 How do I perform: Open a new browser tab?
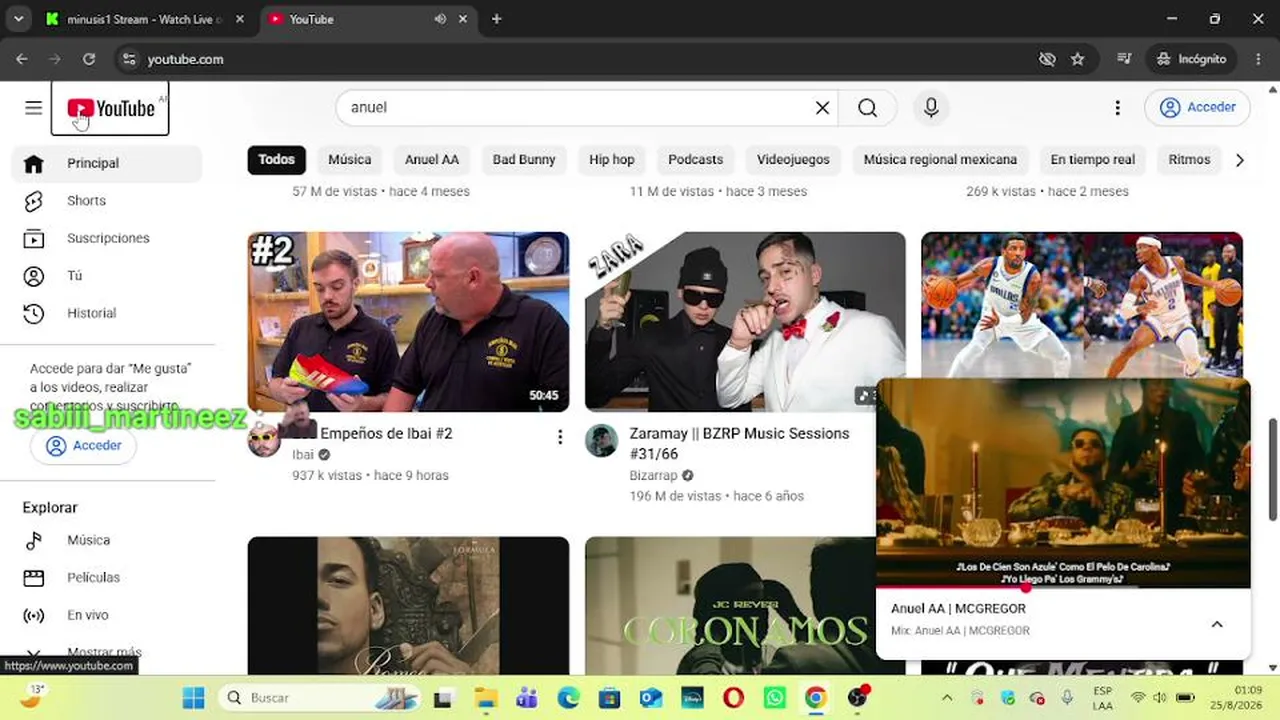(x=496, y=19)
